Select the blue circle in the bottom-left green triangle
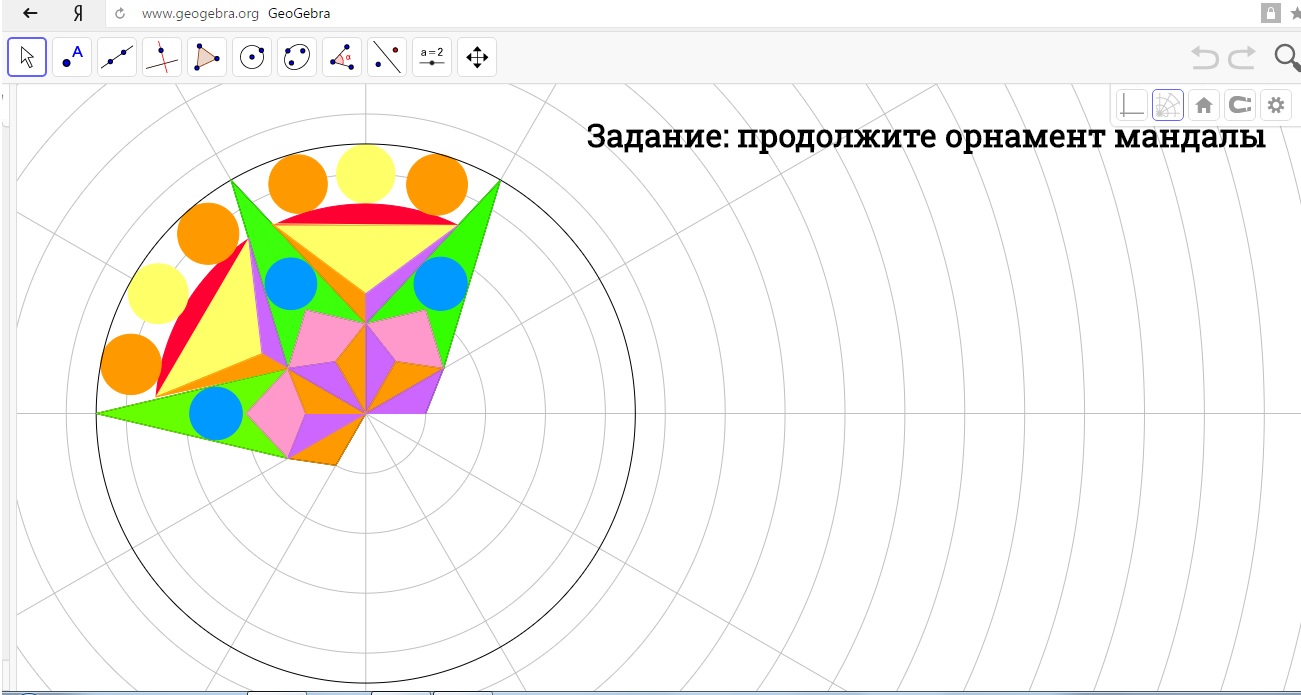Viewport: 1301px width, 695px height. pyautogui.click(x=216, y=413)
